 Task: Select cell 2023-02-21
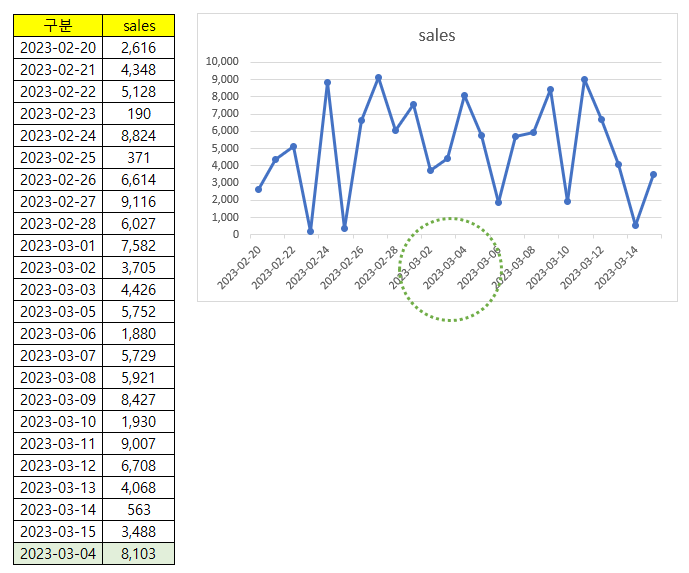click(58, 69)
